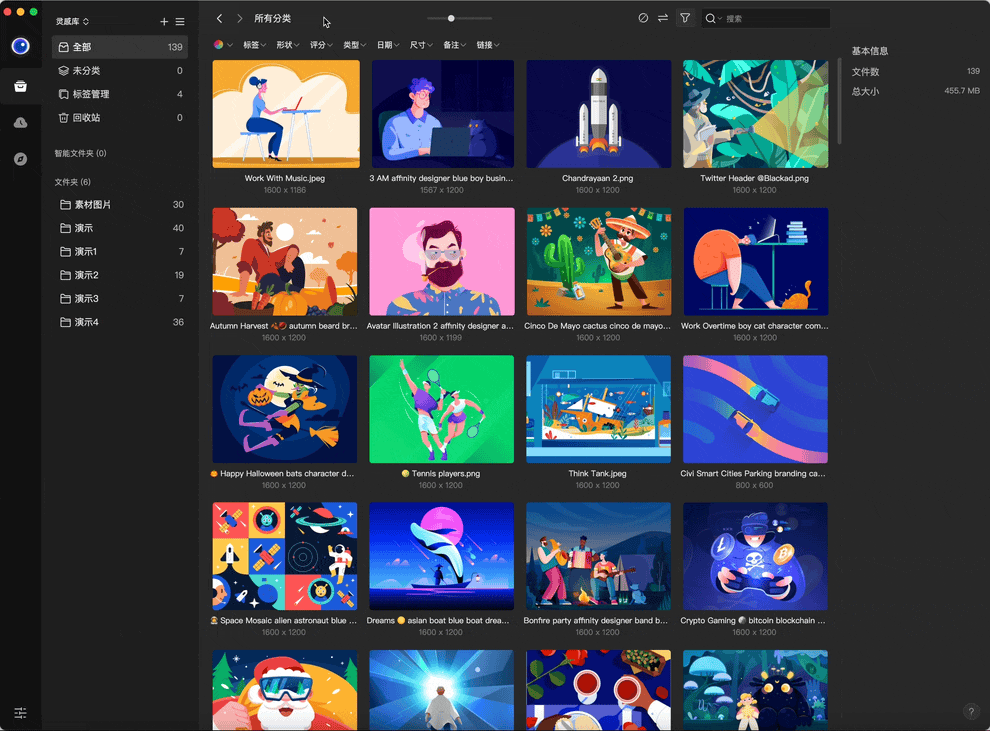Viewport: 990px width, 731px height.
Task: Click the folder icon beside 演示4
Action: coord(65,322)
